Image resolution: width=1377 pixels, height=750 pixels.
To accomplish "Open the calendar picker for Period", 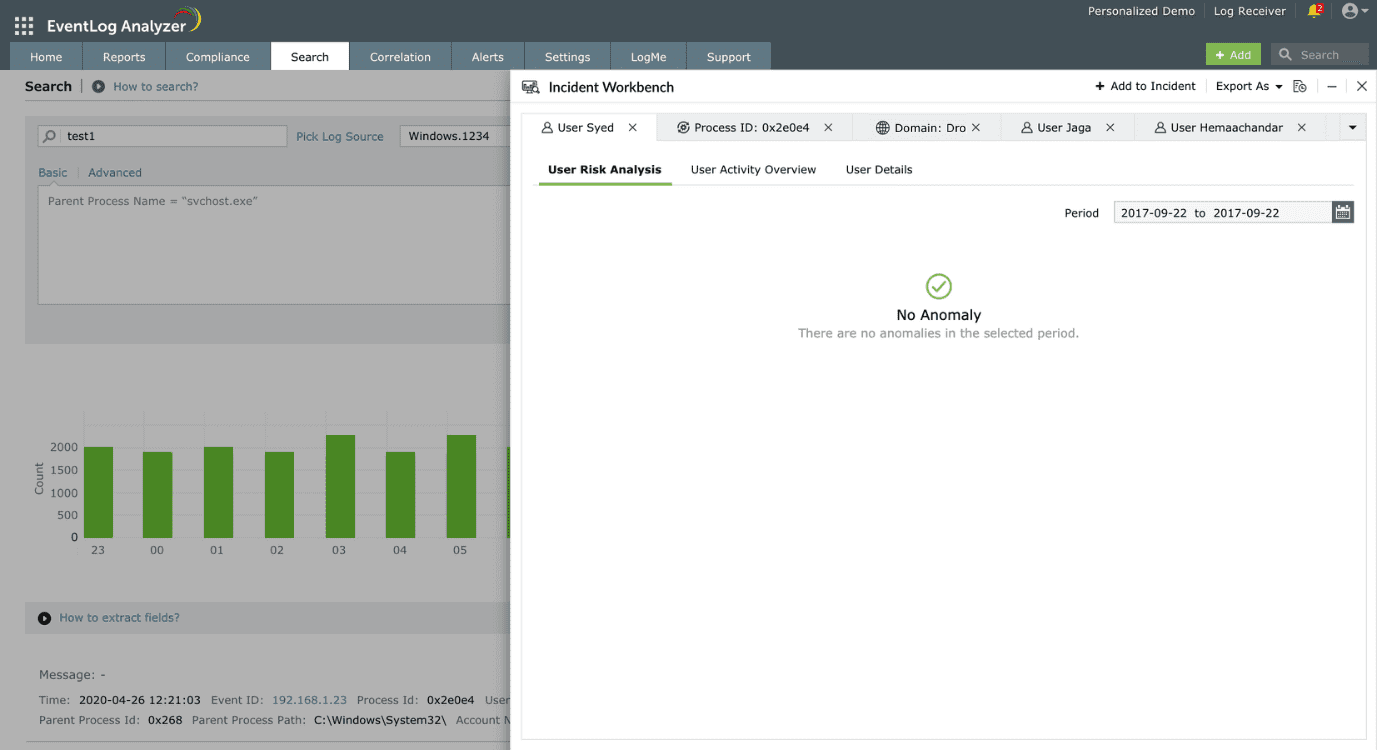I will tap(1343, 212).
